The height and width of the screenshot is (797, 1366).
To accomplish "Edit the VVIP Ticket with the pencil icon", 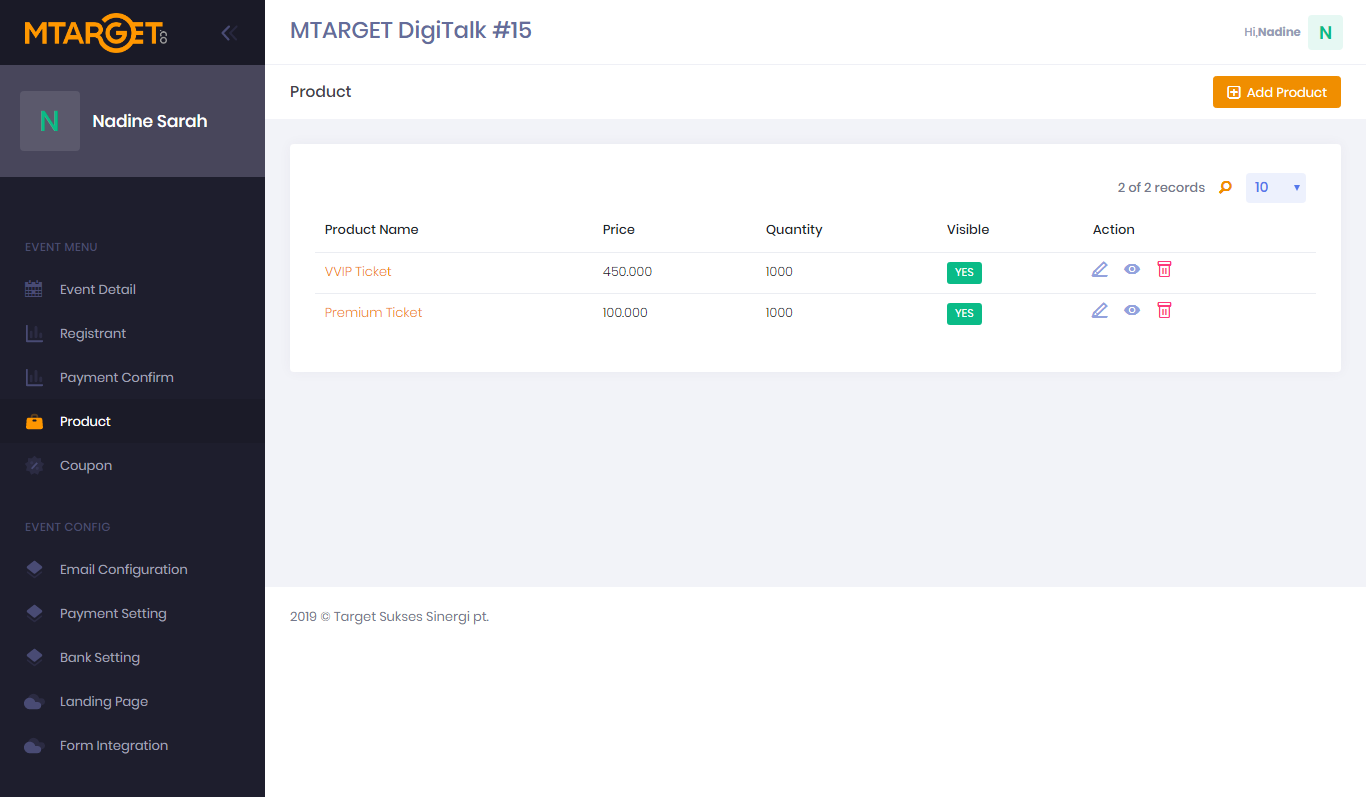I will 1100,269.
